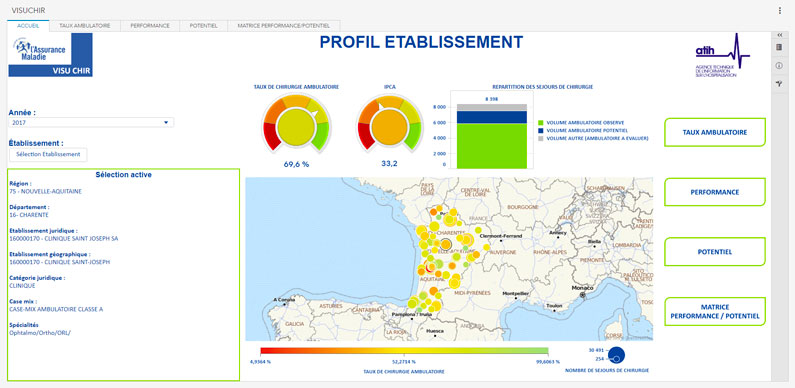
Task: Go to the POTENTIEL tab
Action: (x=203, y=25)
